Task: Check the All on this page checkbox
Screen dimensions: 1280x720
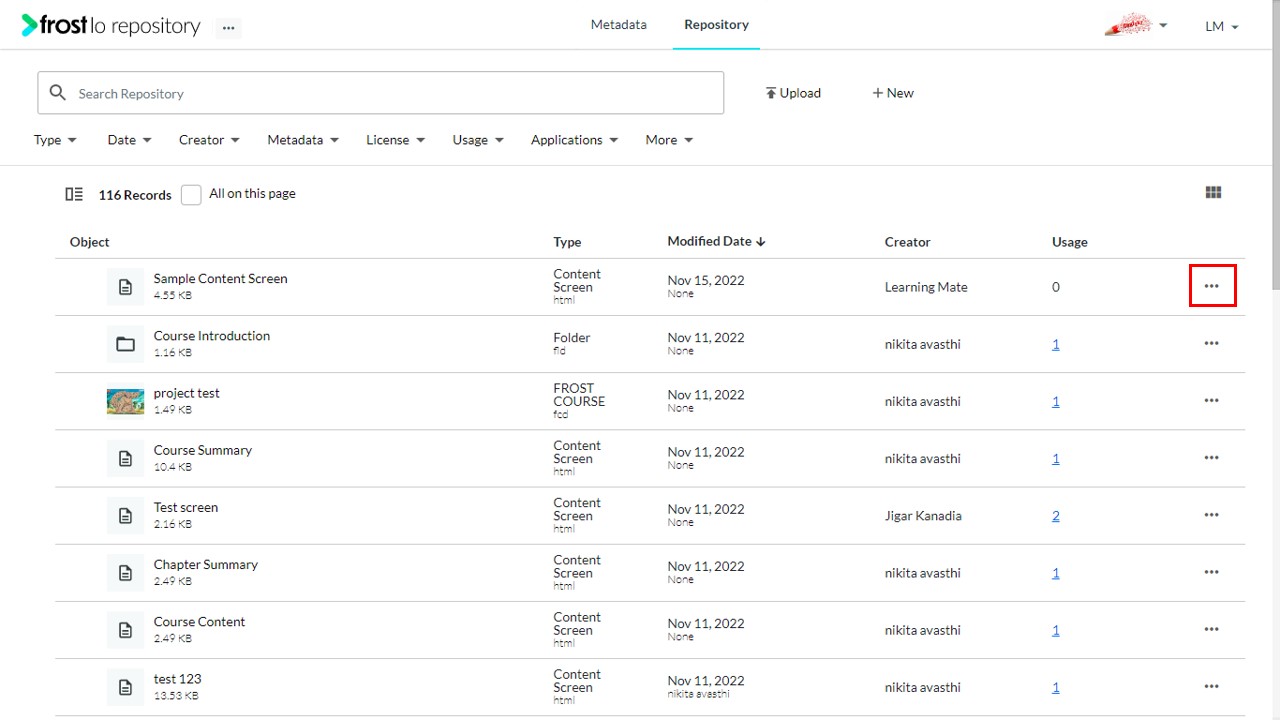Action: pyautogui.click(x=191, y=195)
